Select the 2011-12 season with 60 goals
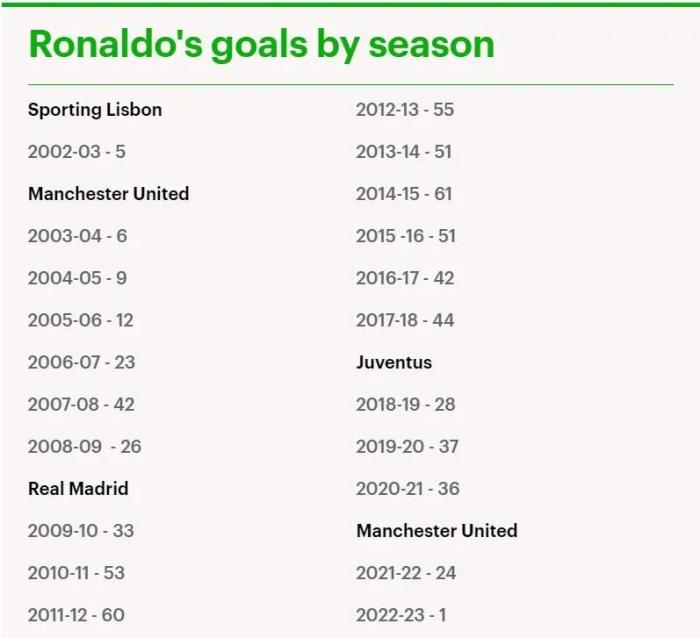 pyautogui.click(x=76, y=615)
